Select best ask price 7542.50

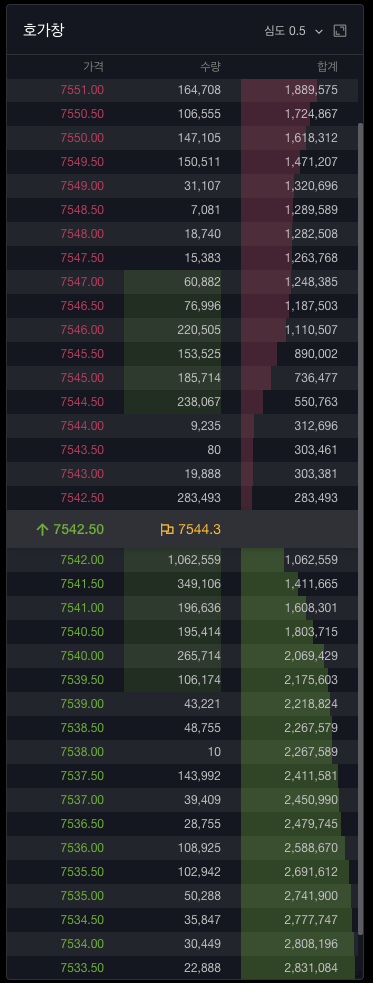82,498
